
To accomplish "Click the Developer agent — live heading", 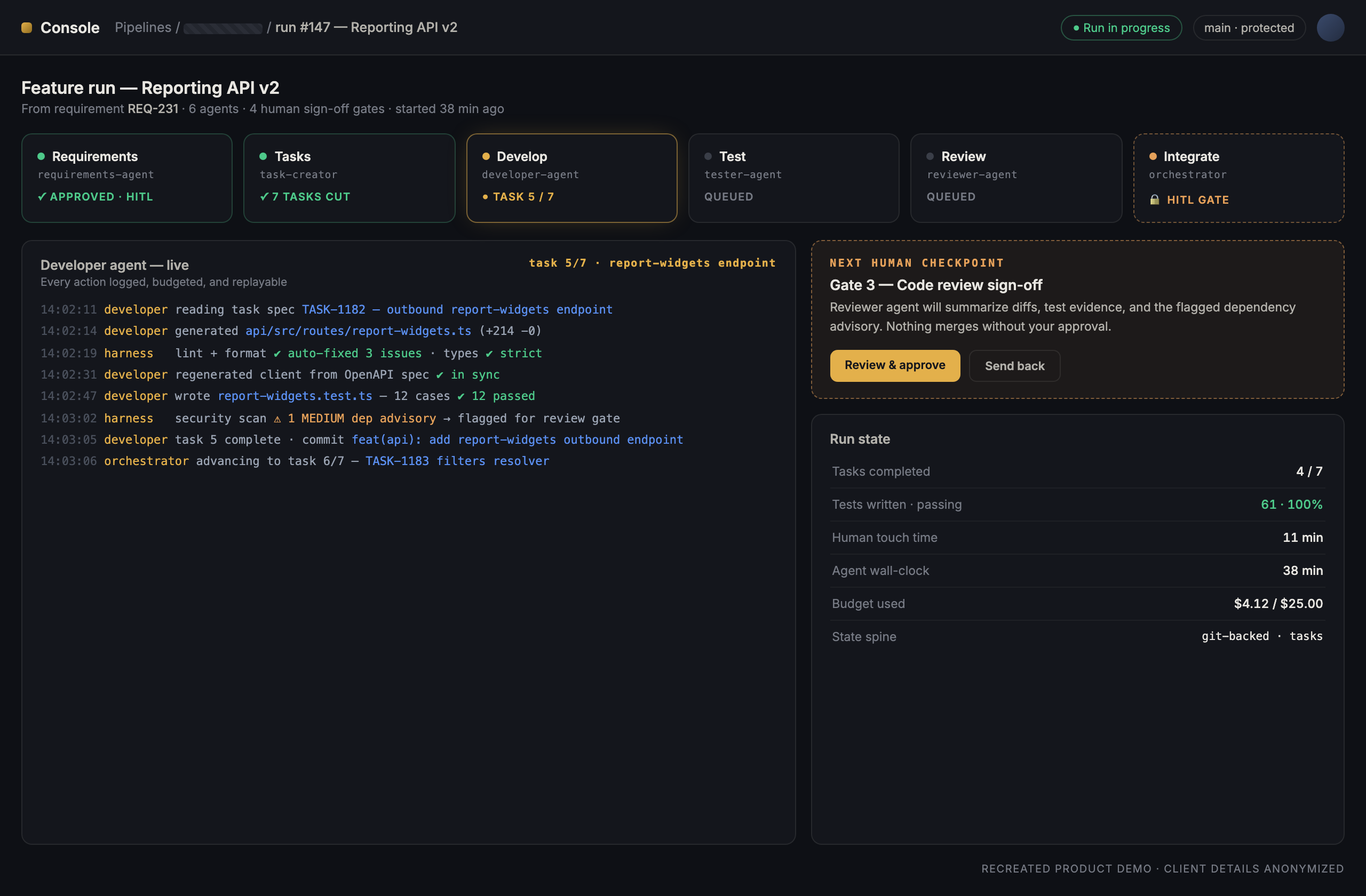I will 114,265.
